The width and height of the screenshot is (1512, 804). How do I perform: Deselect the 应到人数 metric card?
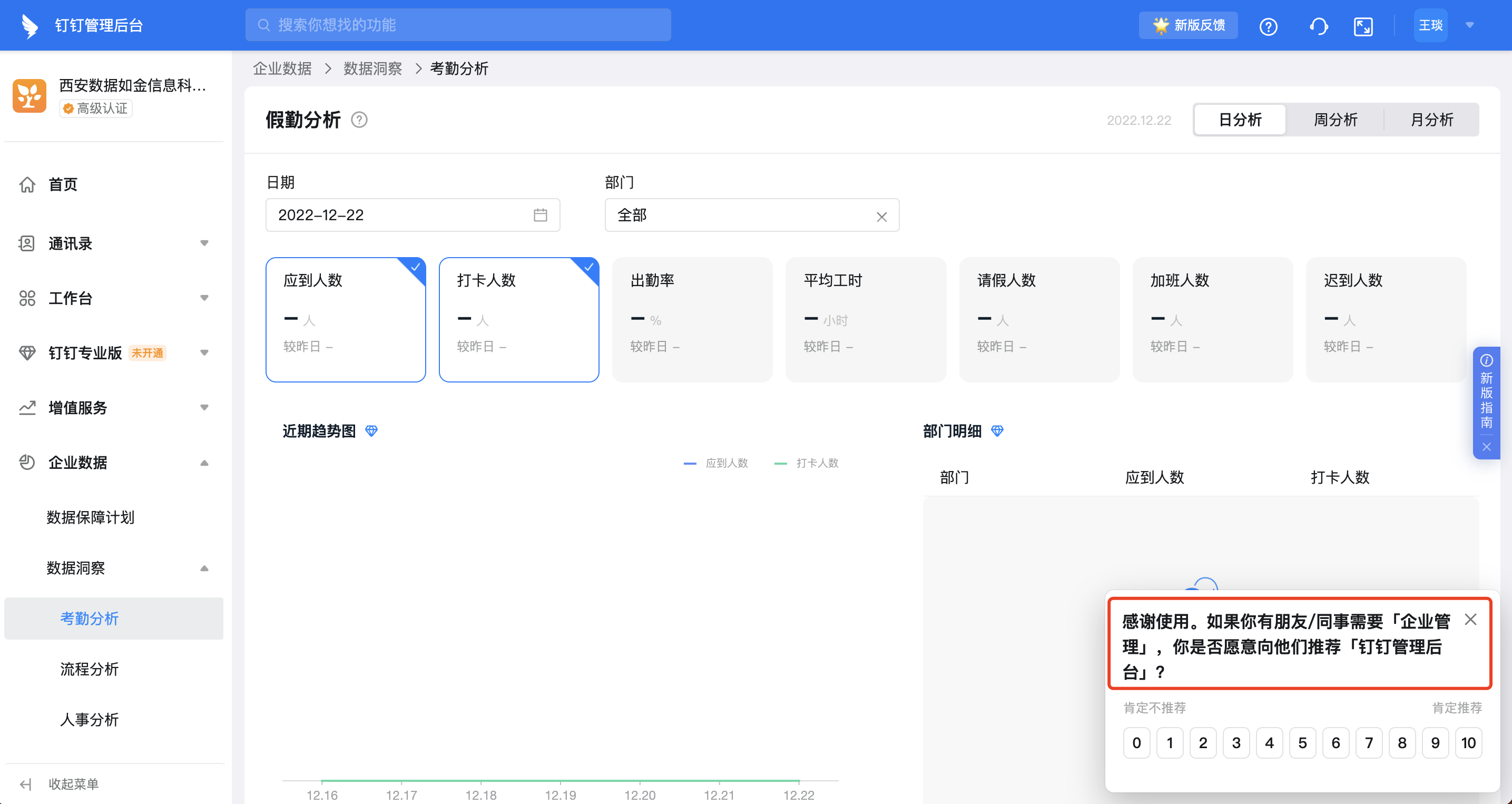click(x=346, y=320)
